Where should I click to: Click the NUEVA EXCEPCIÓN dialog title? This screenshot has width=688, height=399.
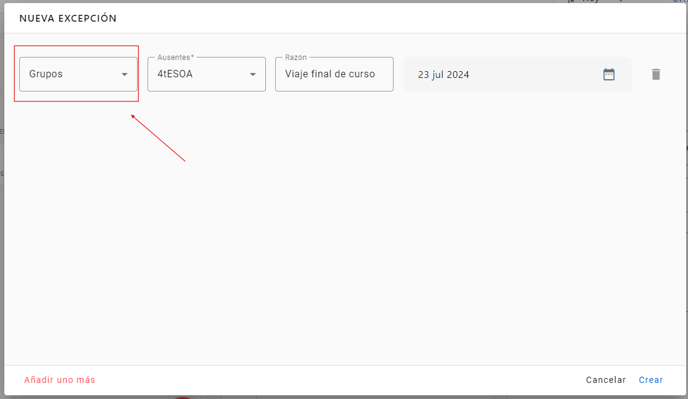click(x=68, y=18)
